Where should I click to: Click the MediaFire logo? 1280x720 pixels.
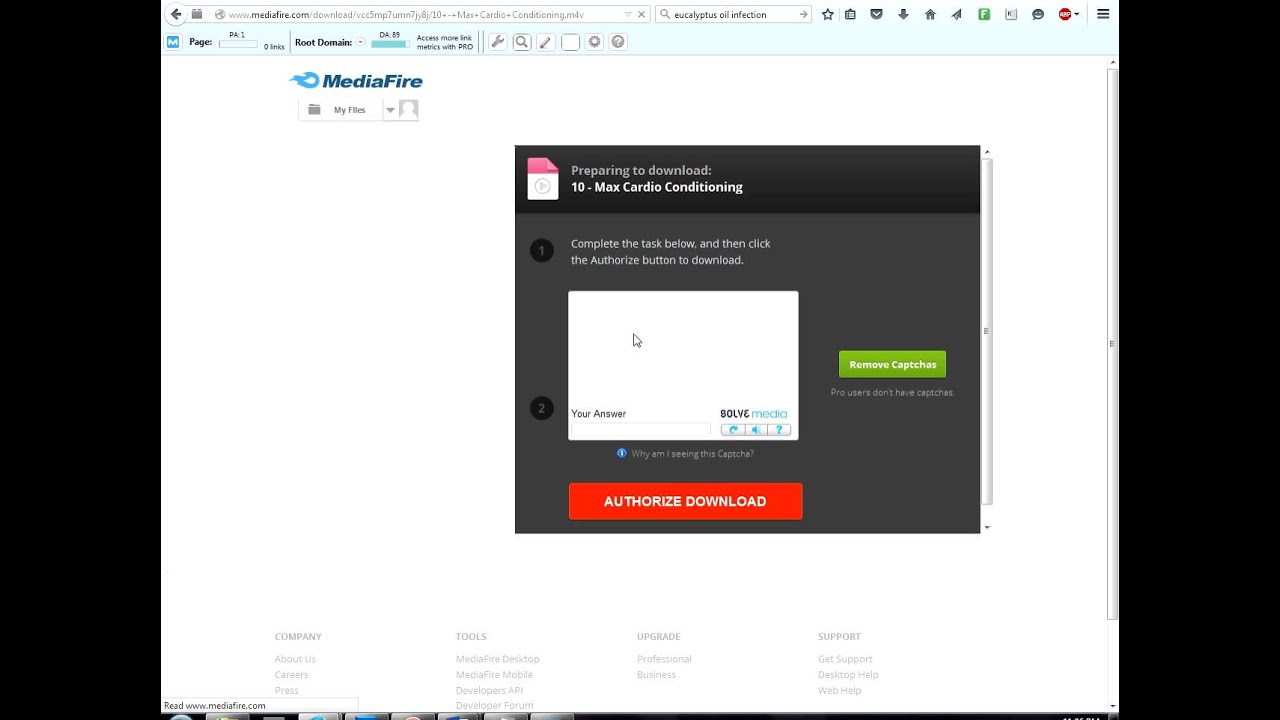tap(356, 81)
